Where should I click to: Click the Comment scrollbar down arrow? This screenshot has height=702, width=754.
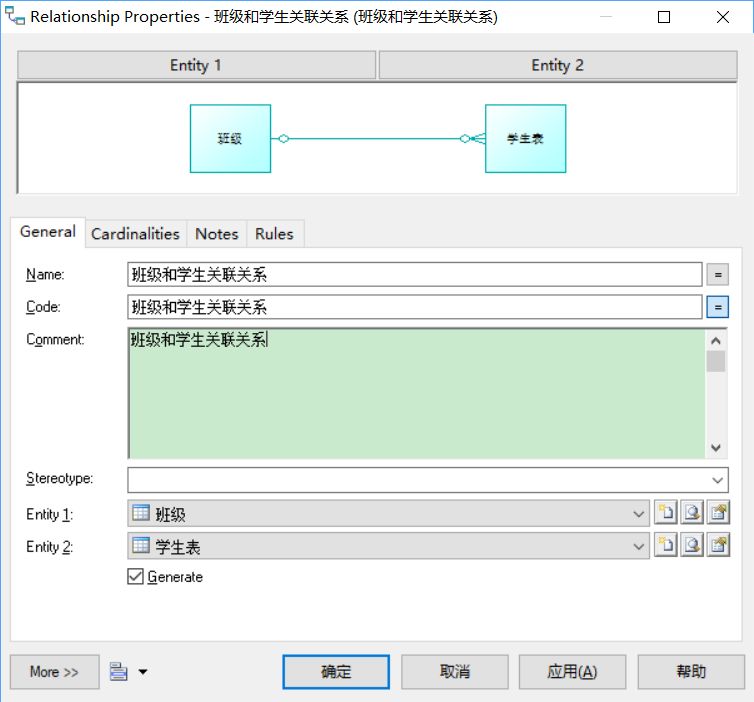pyautogui.click(x=716, y=448)
